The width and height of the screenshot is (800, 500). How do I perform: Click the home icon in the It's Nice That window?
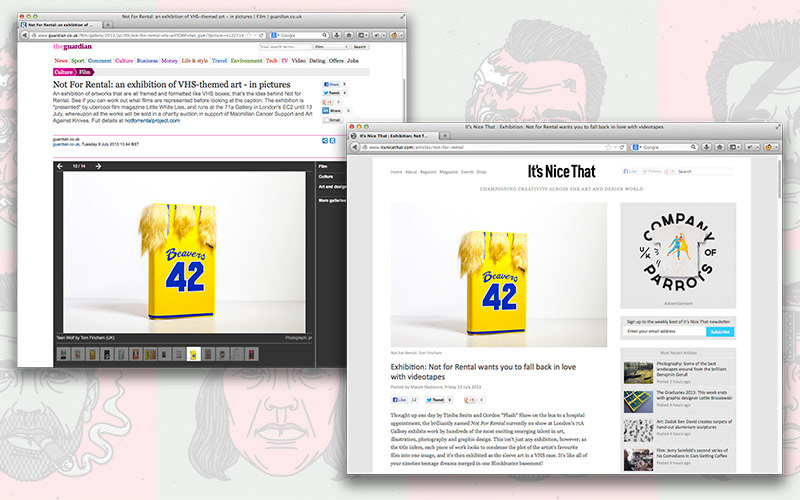[719, 147]
